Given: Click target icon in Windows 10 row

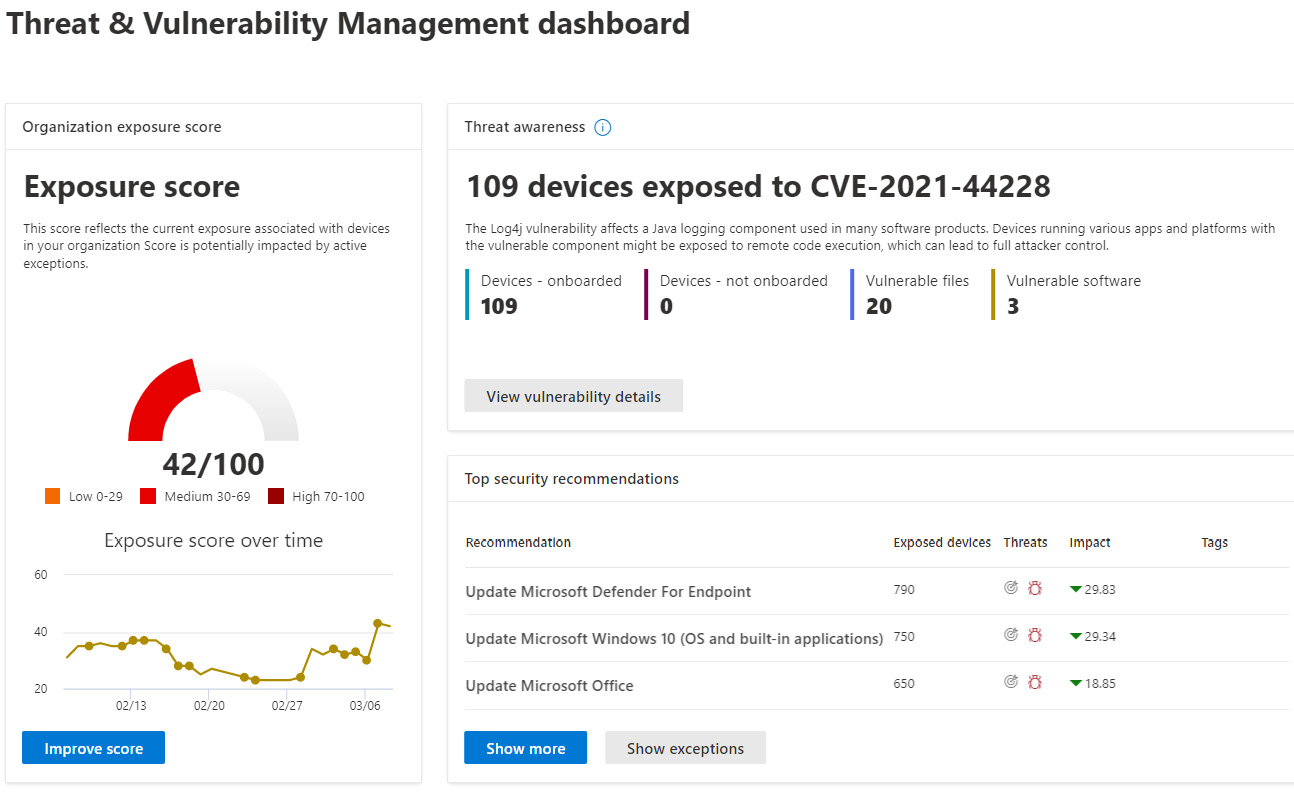Looking at the screenshot, I should pyautogui.click(x=1011, y=634).
